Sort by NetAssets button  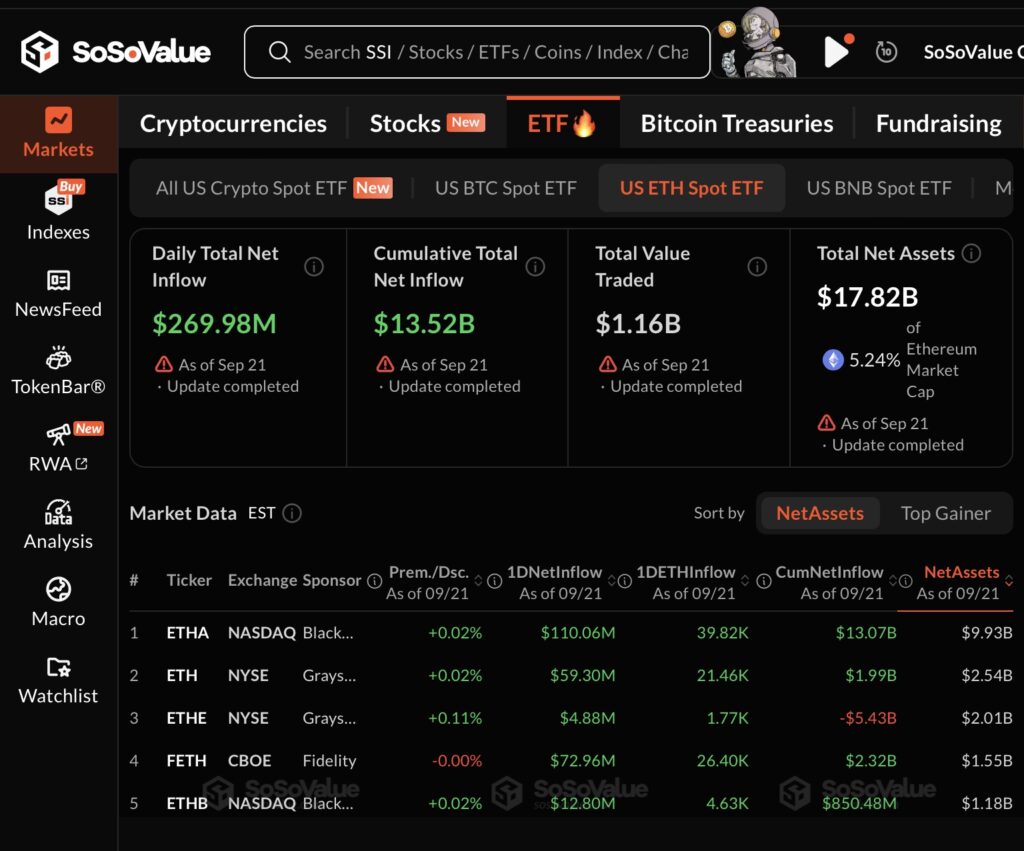pyautogui.click(x=820, y=513)
